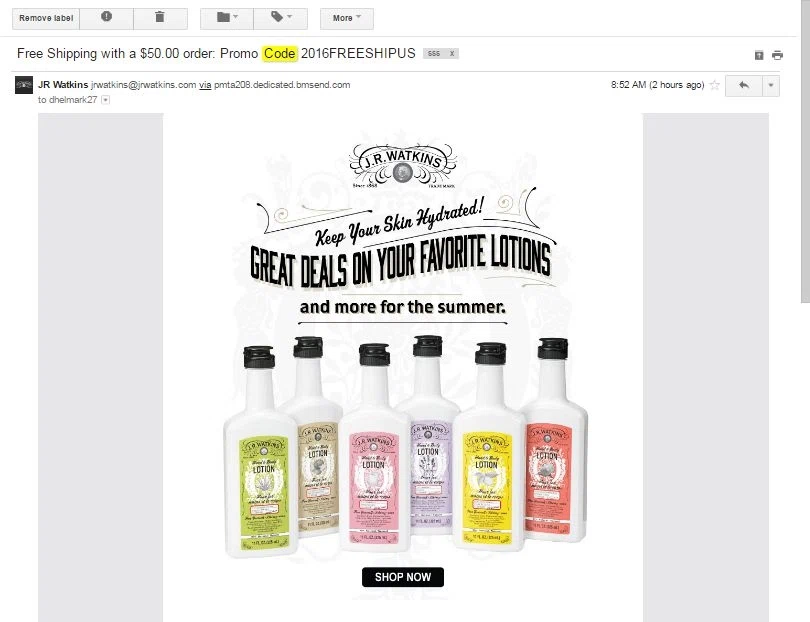
Task: Delete the email with trash icon
Action: pyautogui.click(x=160, y=18)
